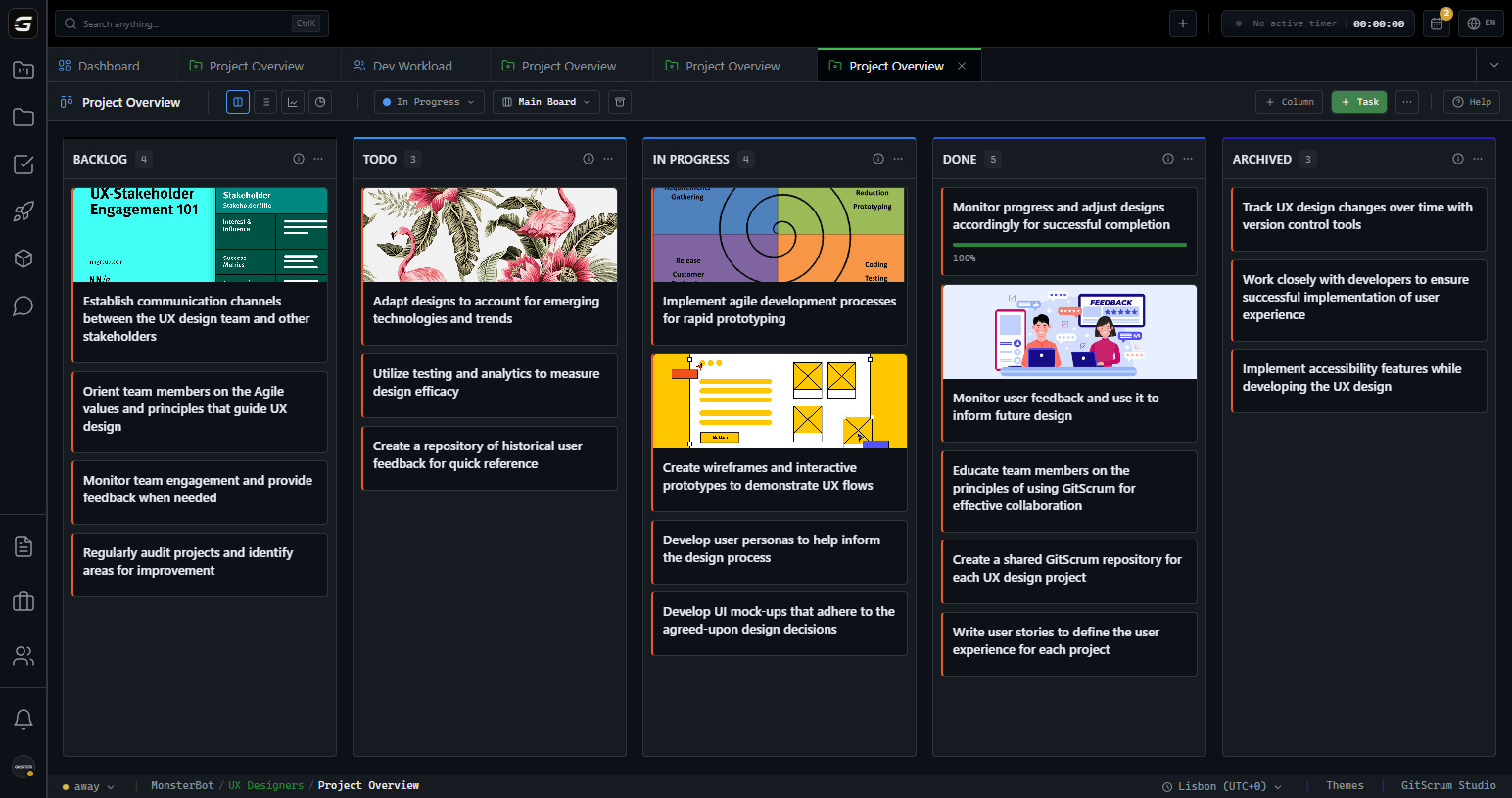This screenshot has height=798, width=1512.
Task: Open the Main Board selector dropdown
Action: (x=545, y=101)
